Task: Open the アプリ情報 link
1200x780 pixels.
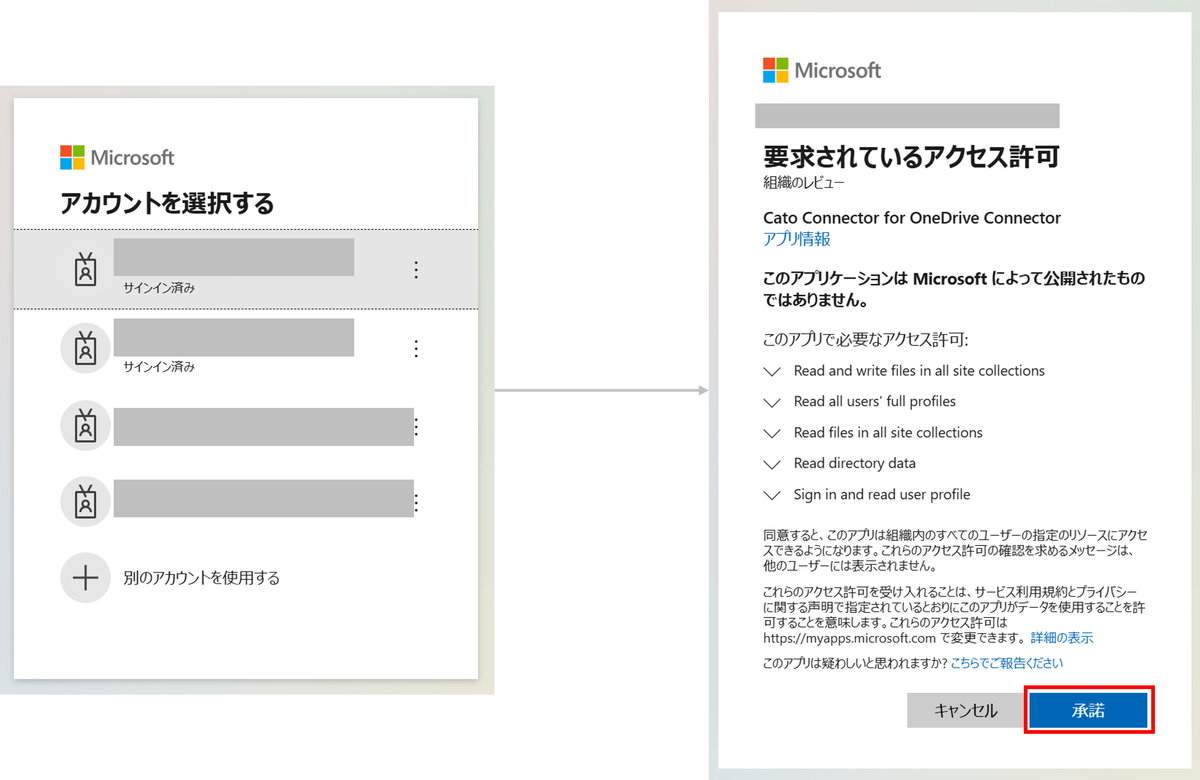Action: [x=796, y=239]
